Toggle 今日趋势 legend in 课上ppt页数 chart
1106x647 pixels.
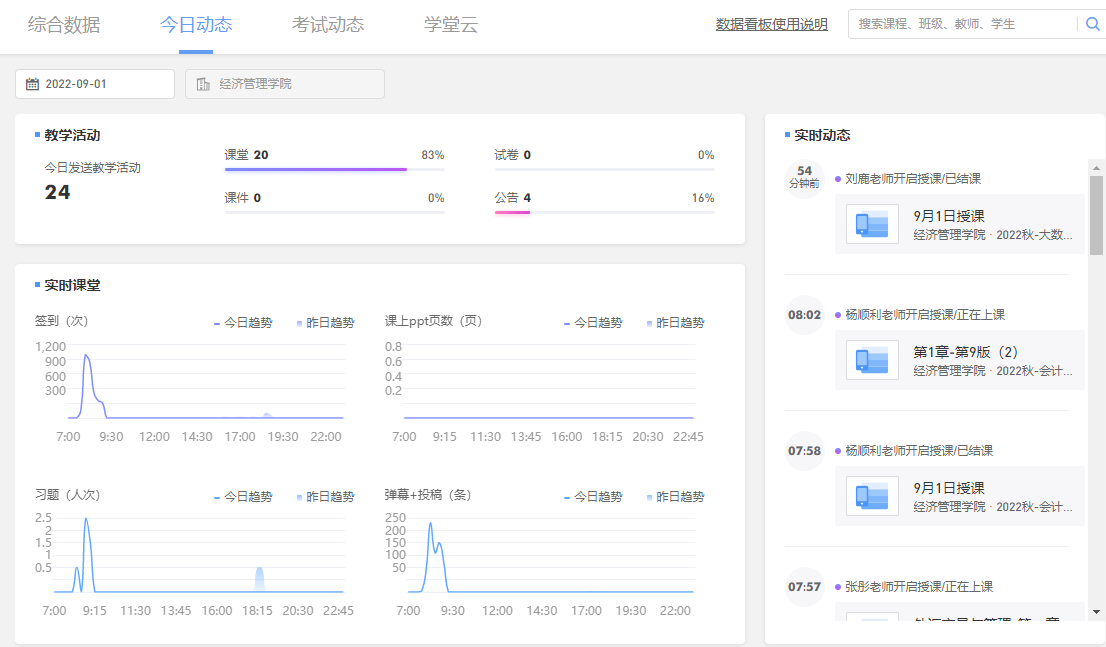(593, 323)
